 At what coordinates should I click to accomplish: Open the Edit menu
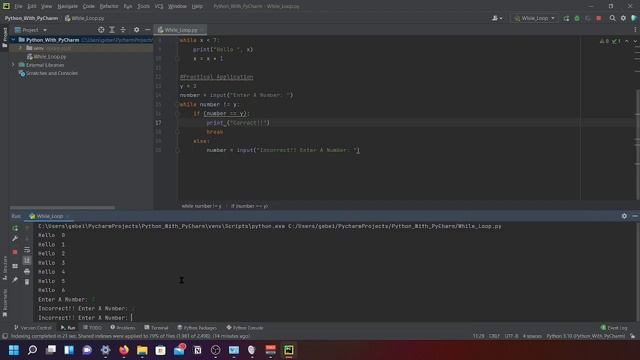pyautogui.click(x=32, y=7)
